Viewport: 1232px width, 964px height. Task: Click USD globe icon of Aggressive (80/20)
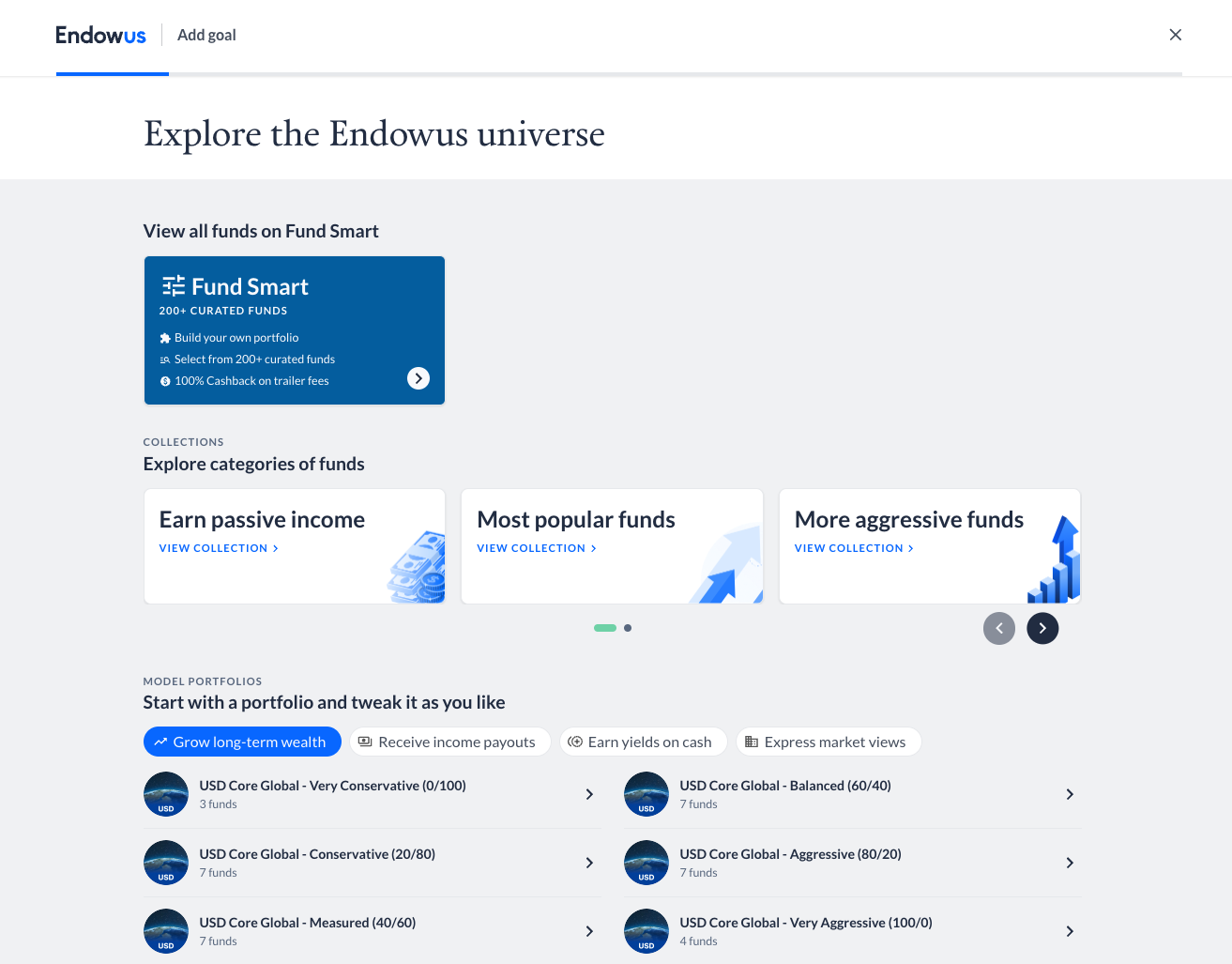pos(646,863)
